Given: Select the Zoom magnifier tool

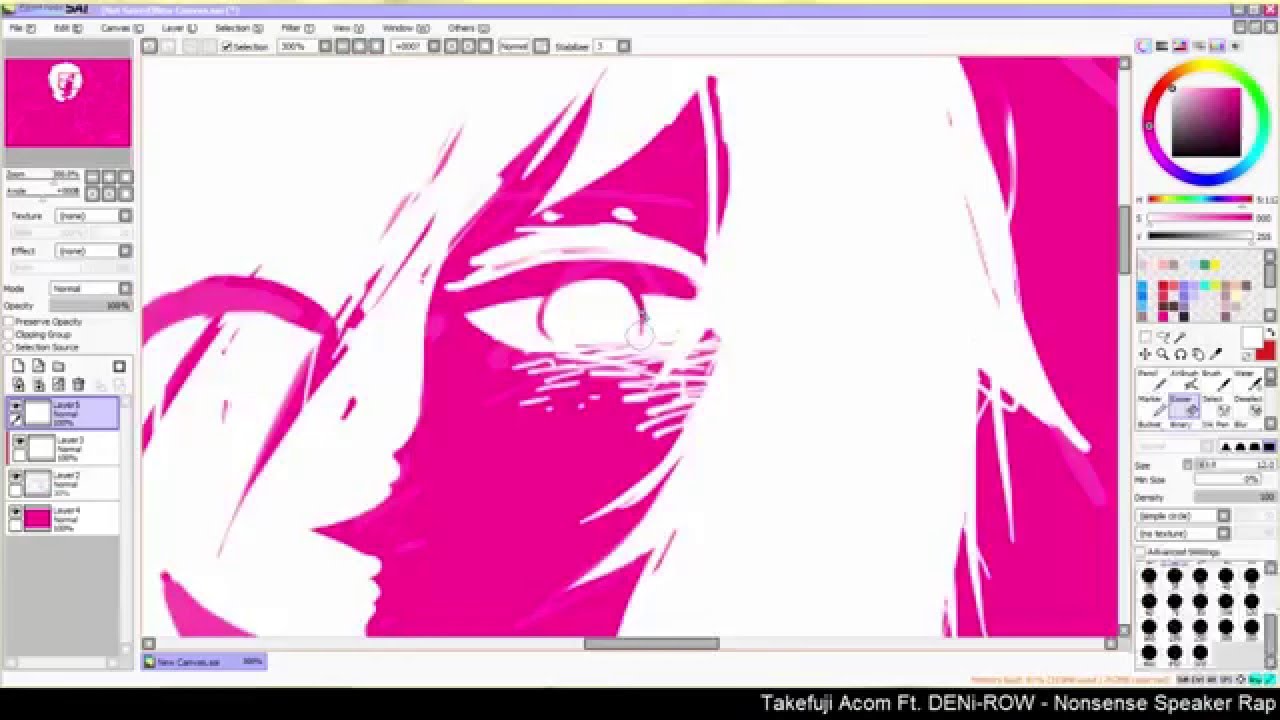Looking at the screenshot, I should point(1163,354).
